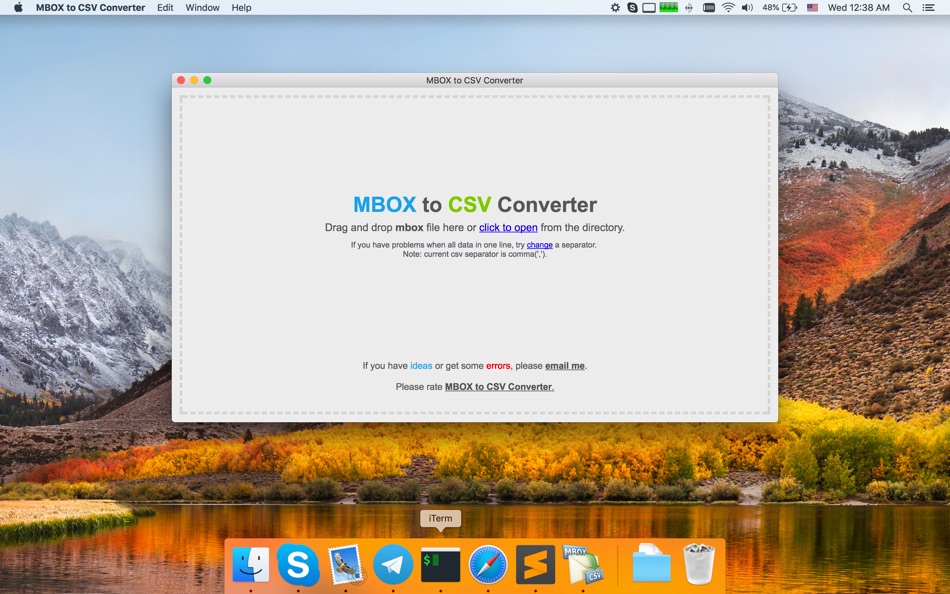Image resolution: width=950 pixels, height=594 pixels.
Task: Open the Trash in the dock
Action: (x=699, y=564)
